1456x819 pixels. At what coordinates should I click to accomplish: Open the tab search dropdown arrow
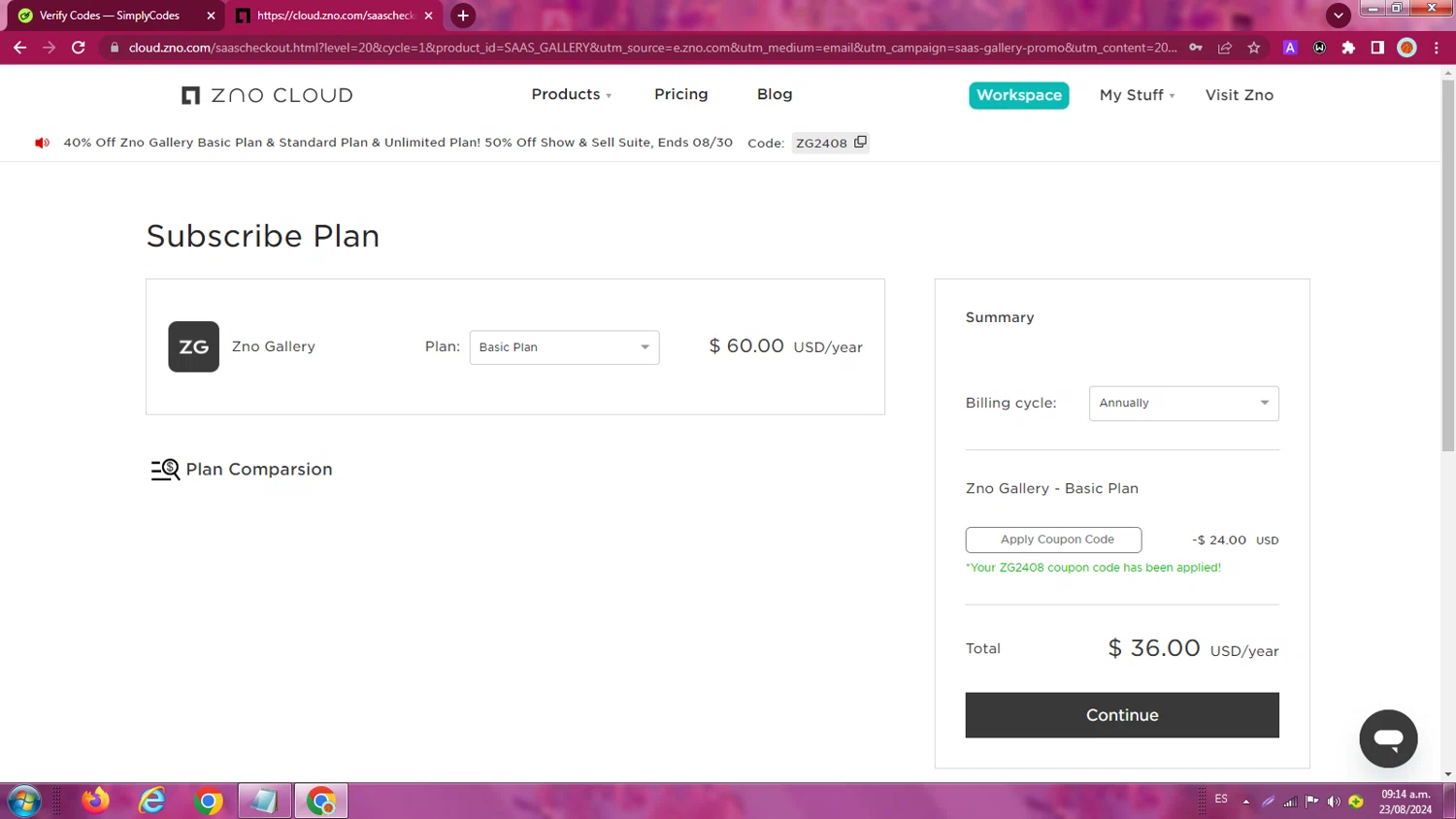coord(1339,16)
